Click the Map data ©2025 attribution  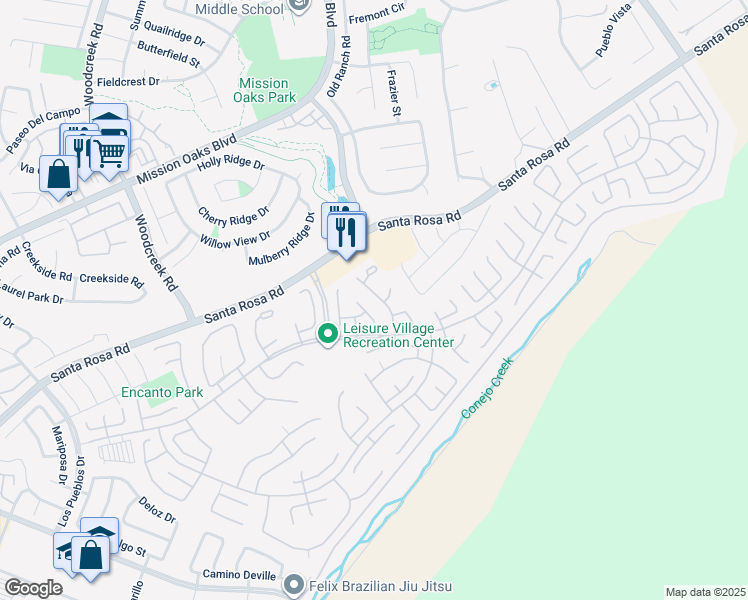705,592
